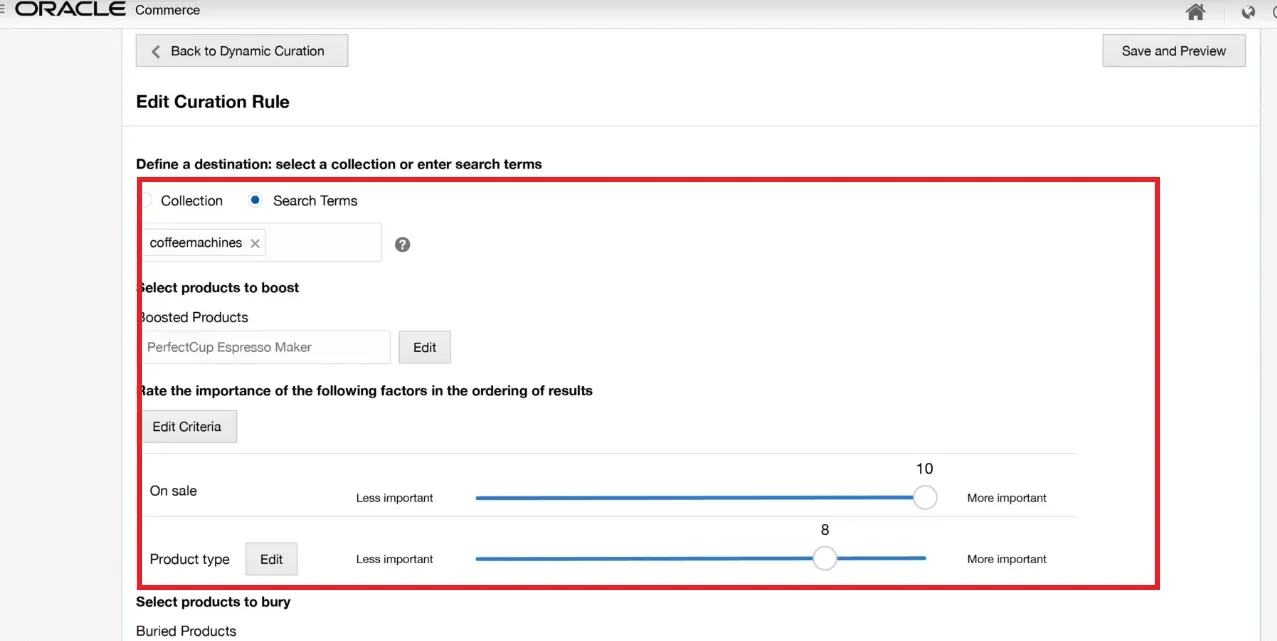This screenshot has height=641, width=1277.
Task: Select the Collection radio button
Action: pos(145,200)
